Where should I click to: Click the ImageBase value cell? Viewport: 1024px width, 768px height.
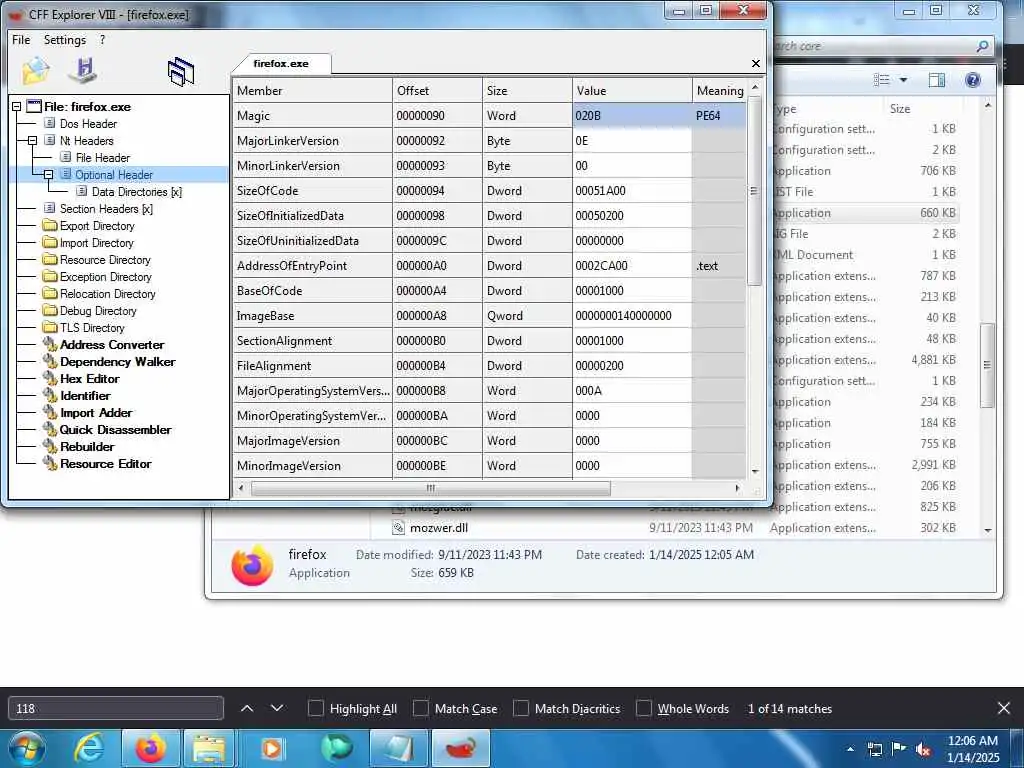click(632, 315)
